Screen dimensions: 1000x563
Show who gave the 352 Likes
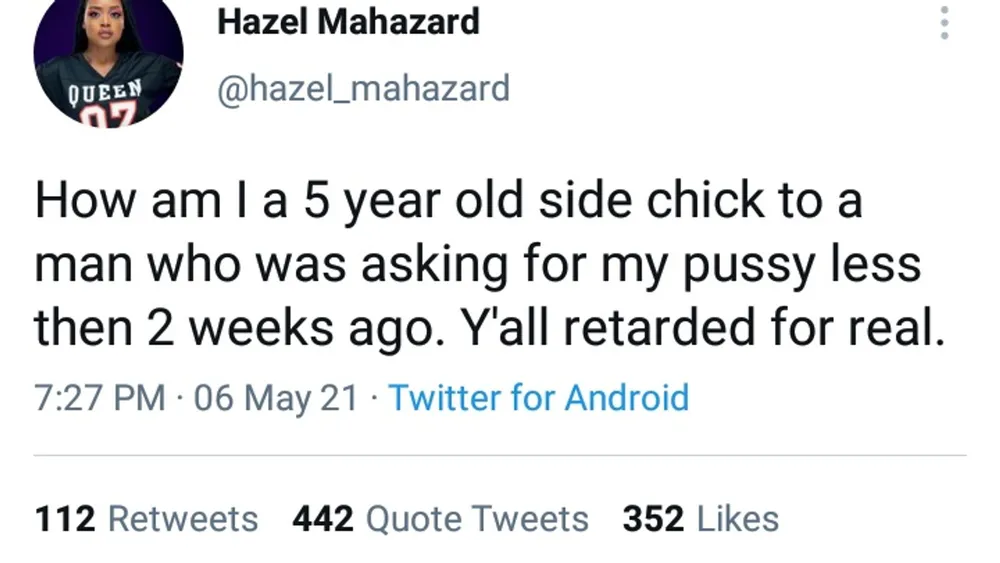(x=700, y=519)
